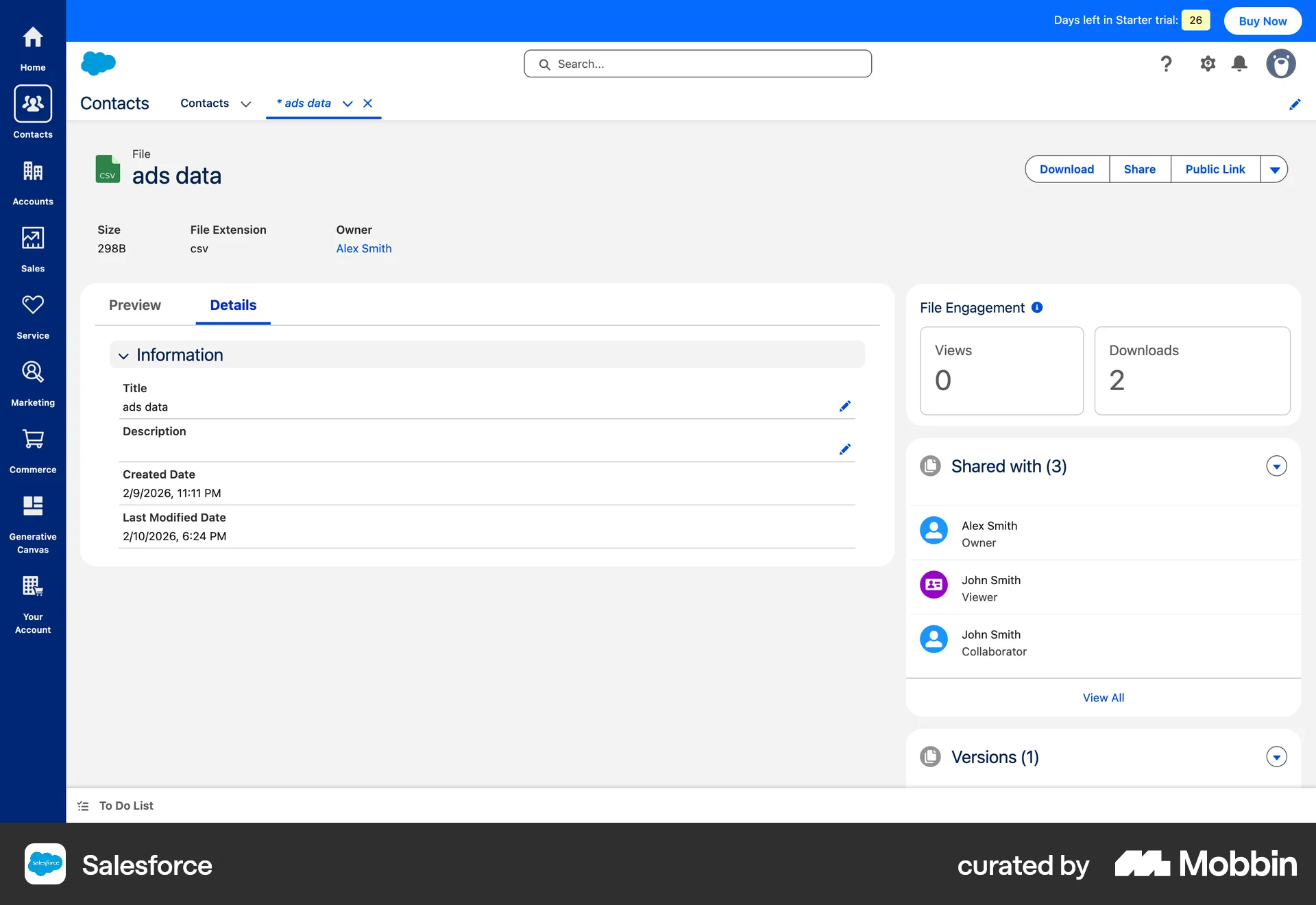The image size is (1316, 905).
Task: Open the Contacts icon in the sidebar
Action: click(x=32, y=104)
